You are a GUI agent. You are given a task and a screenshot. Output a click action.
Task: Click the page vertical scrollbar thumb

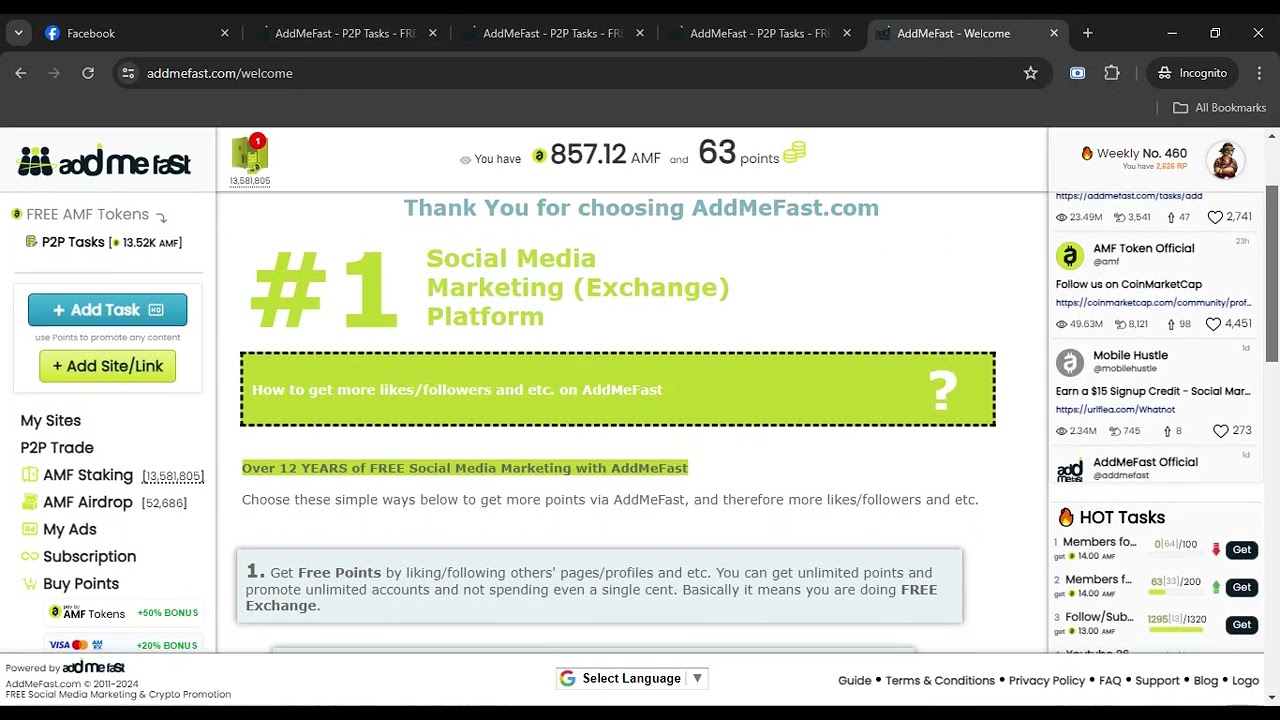pyautogui.click(x=1272, y=274)
